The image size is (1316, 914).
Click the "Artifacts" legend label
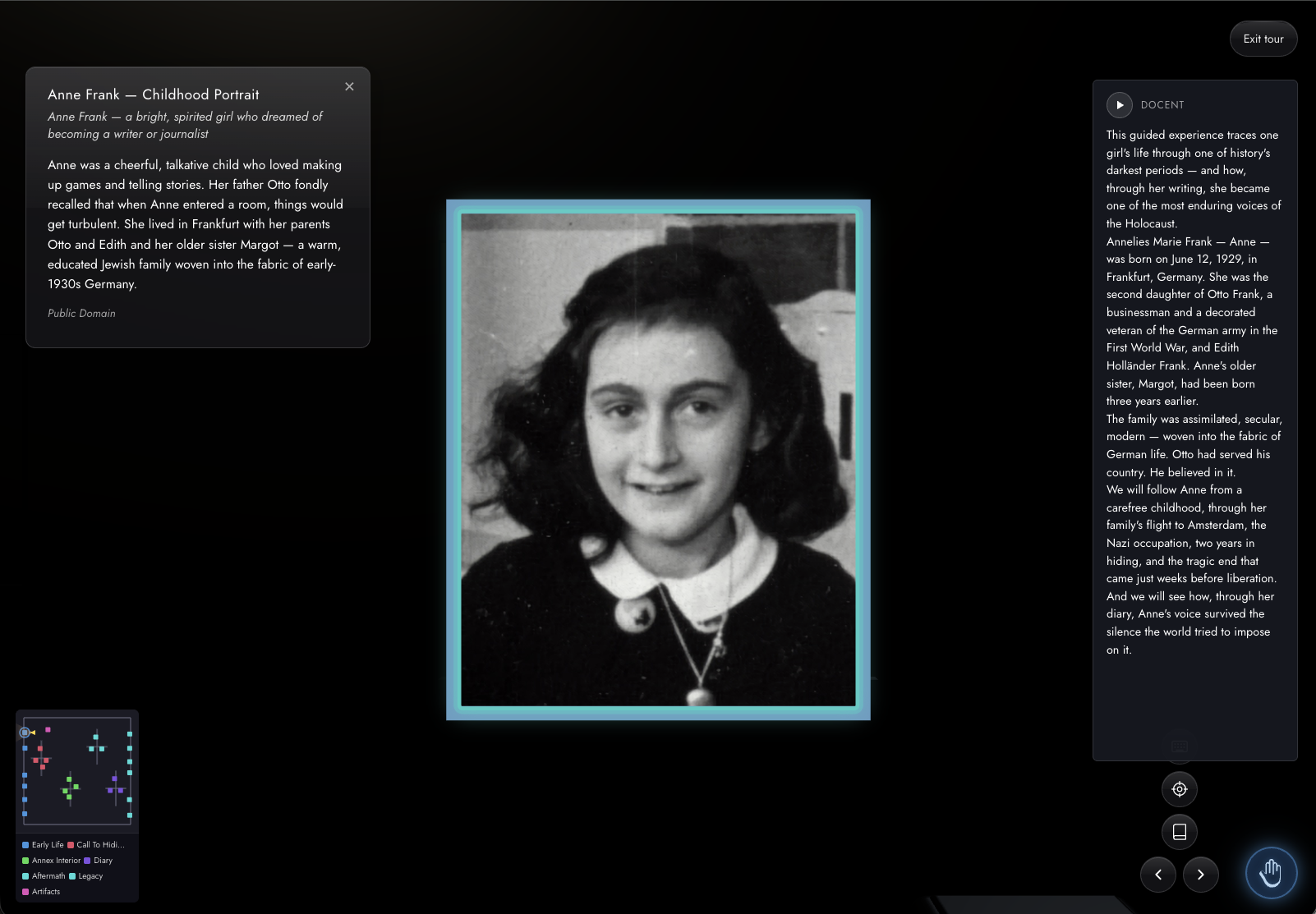(46, 892)
